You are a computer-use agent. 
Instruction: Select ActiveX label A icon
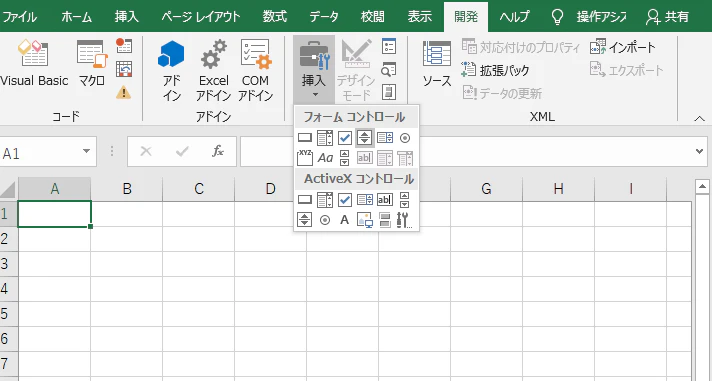point(345,220)
